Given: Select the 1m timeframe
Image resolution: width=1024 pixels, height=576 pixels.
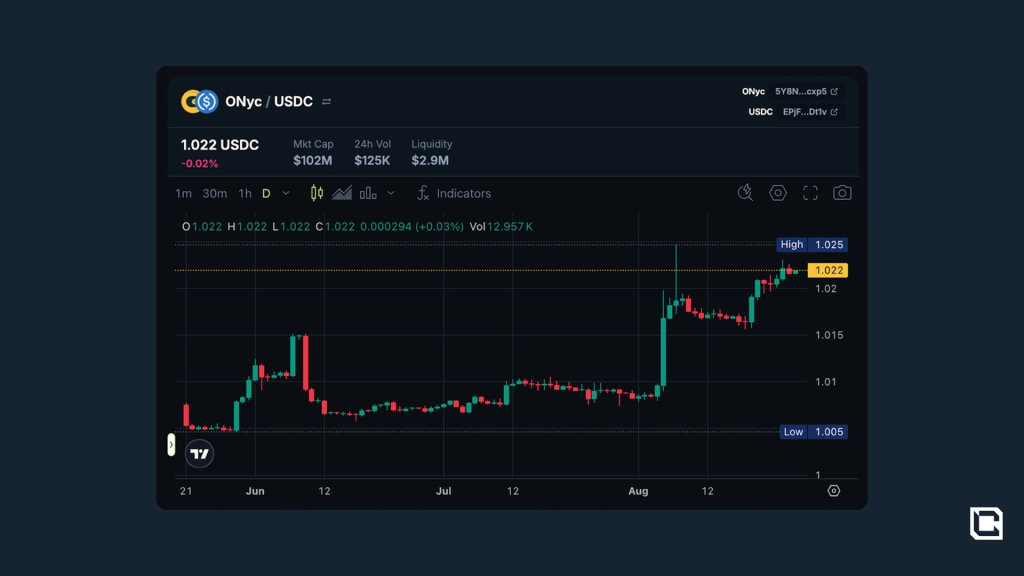Looking at the screenshot, I should [183, 194].
